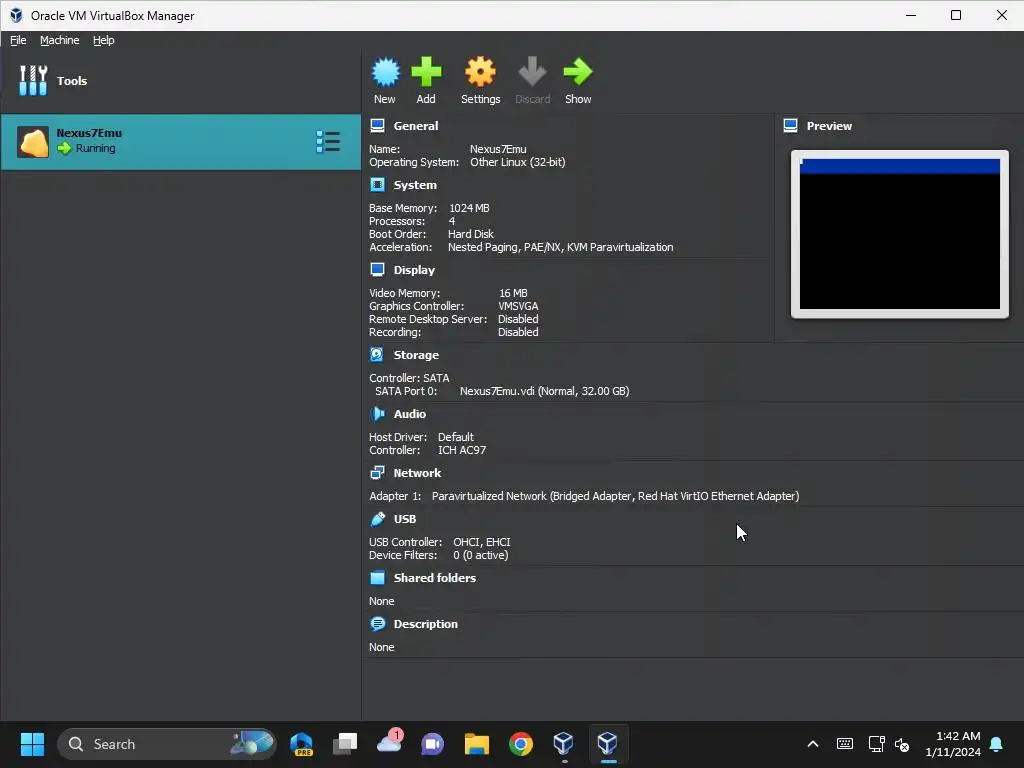Open the Storage settings heading link
This screenshot has width=1024, height=768.
point(416,355)
